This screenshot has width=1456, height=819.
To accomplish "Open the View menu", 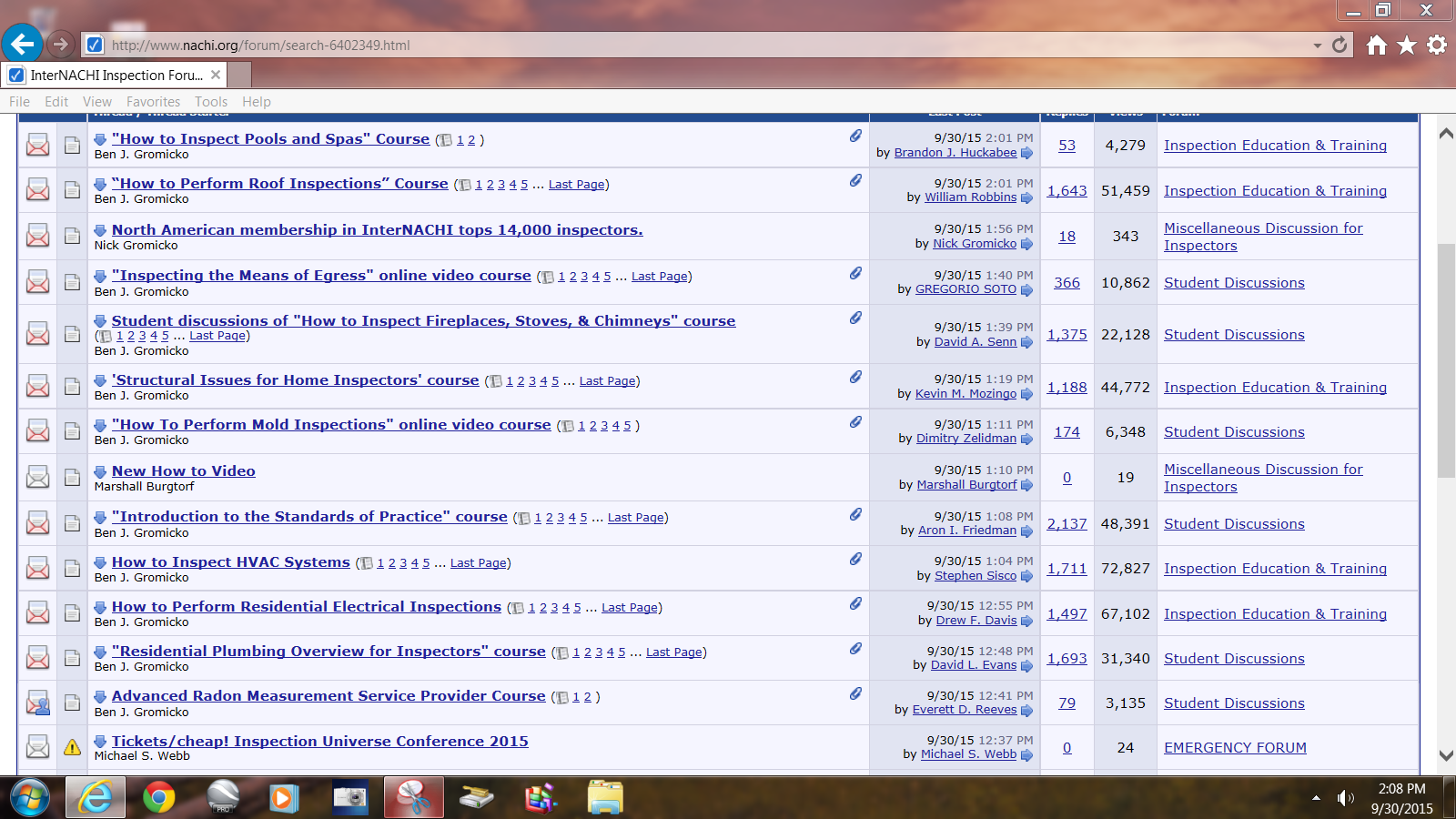I will tap(97, 102).
